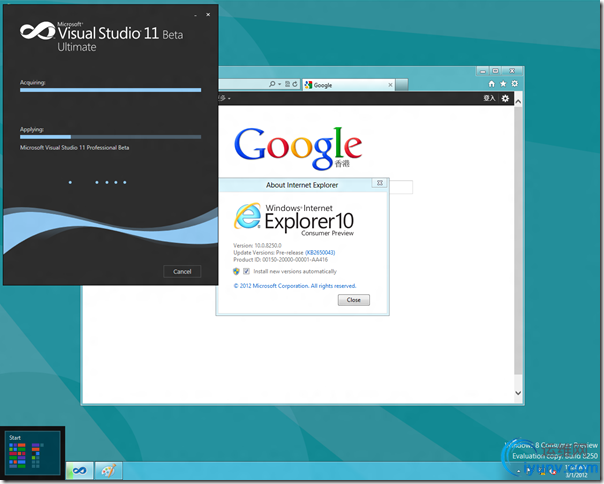604x484 pixels.
Task: Select the Google browser tab
Action: [x=349, y=85]
